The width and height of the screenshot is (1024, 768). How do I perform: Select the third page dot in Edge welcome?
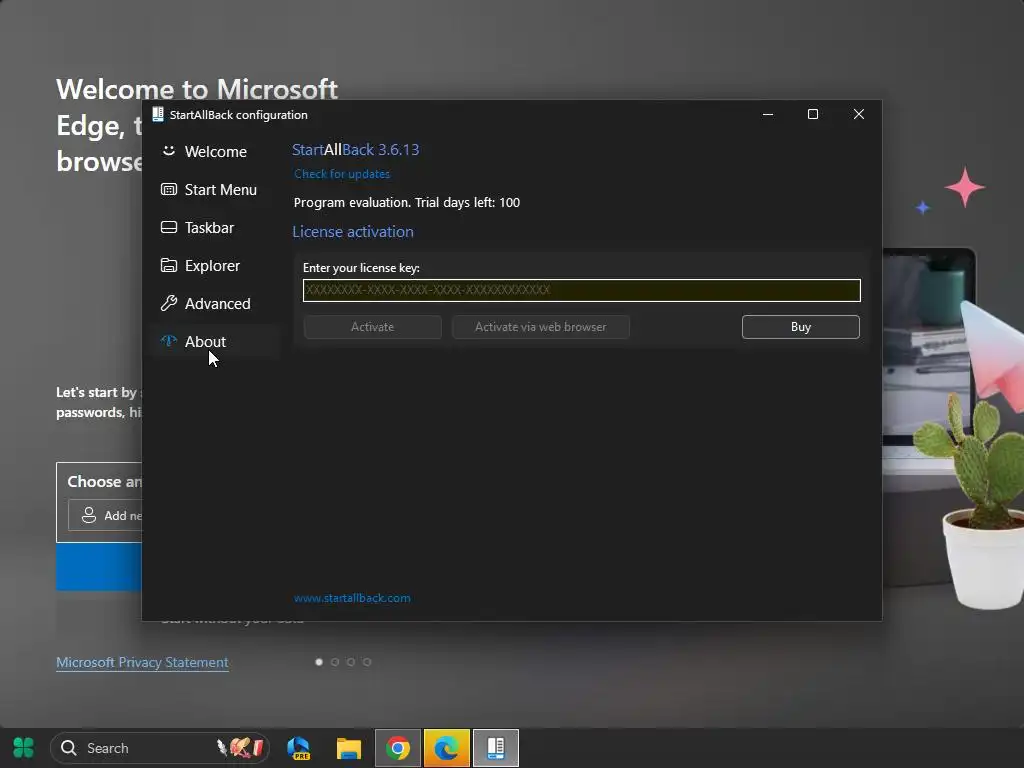(351, 662)
